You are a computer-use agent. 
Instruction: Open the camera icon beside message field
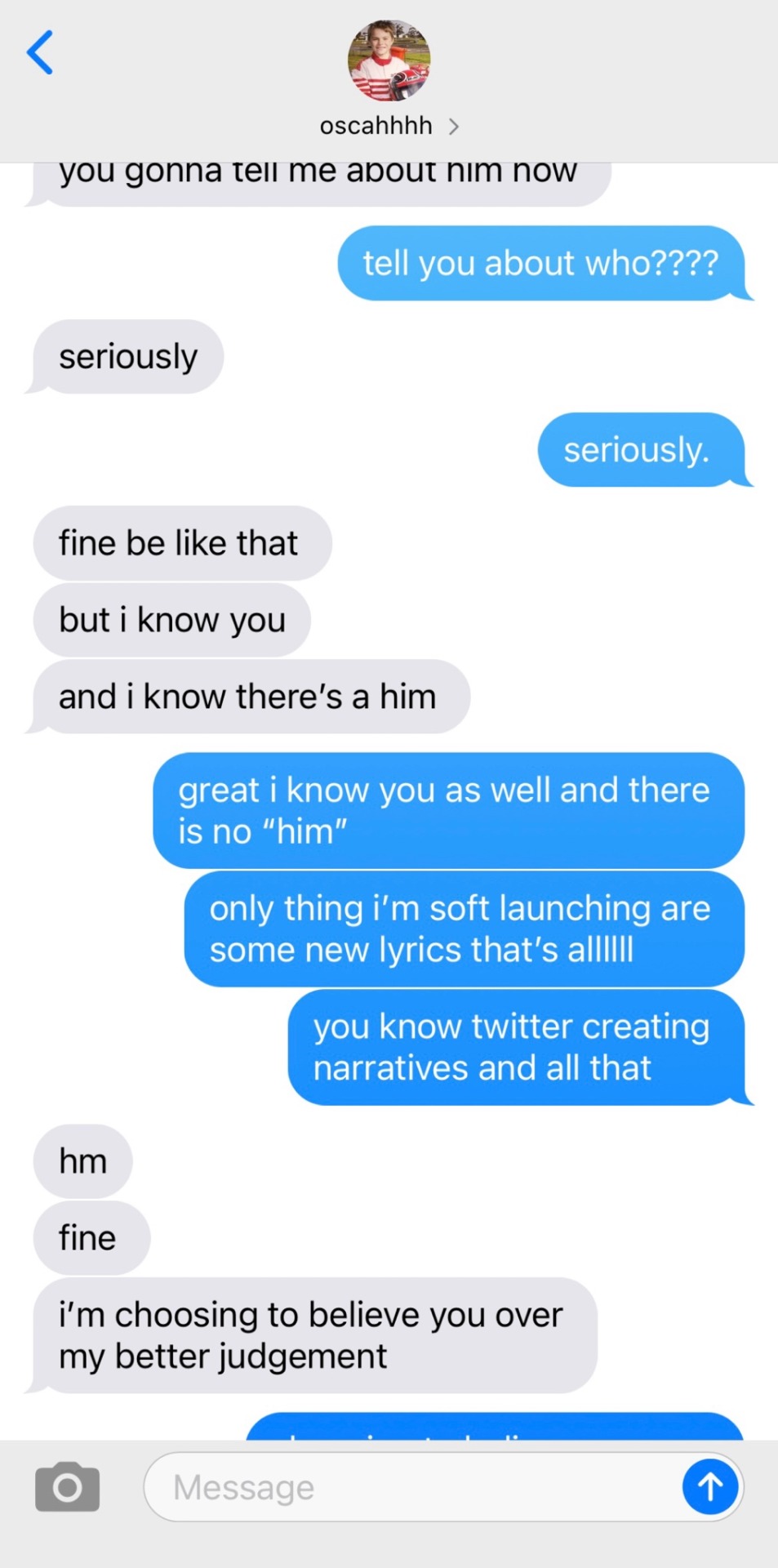click(x=67, y=1486)
